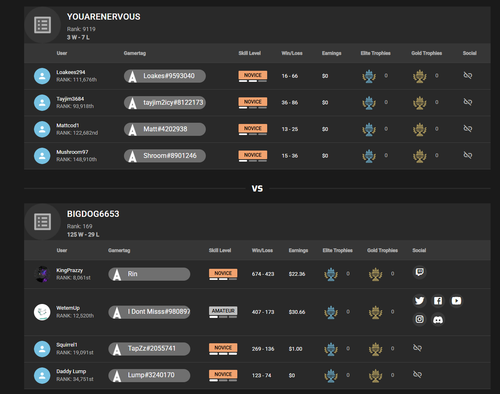Click KingPrazzy's elite trophy icon
The image size is (500, 394).
pos(331,274)
